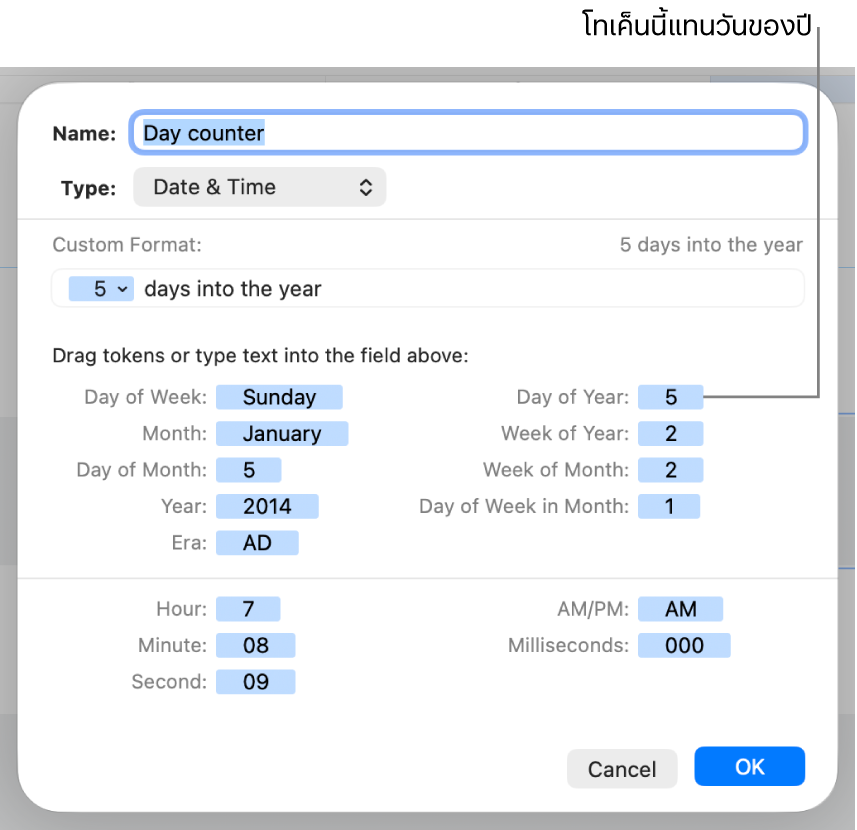Click the Day of Year token
Viewport: 857px width, 830px height.
point(671,397)
